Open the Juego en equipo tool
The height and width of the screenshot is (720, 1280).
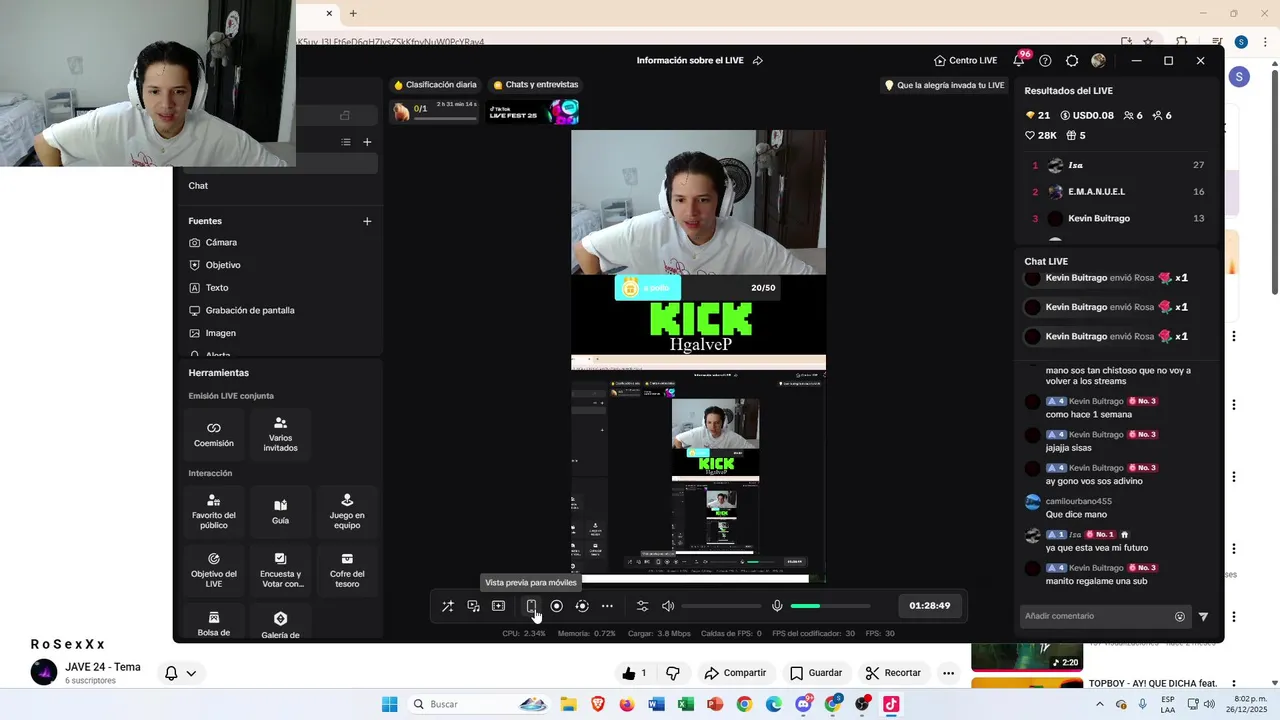347,512
